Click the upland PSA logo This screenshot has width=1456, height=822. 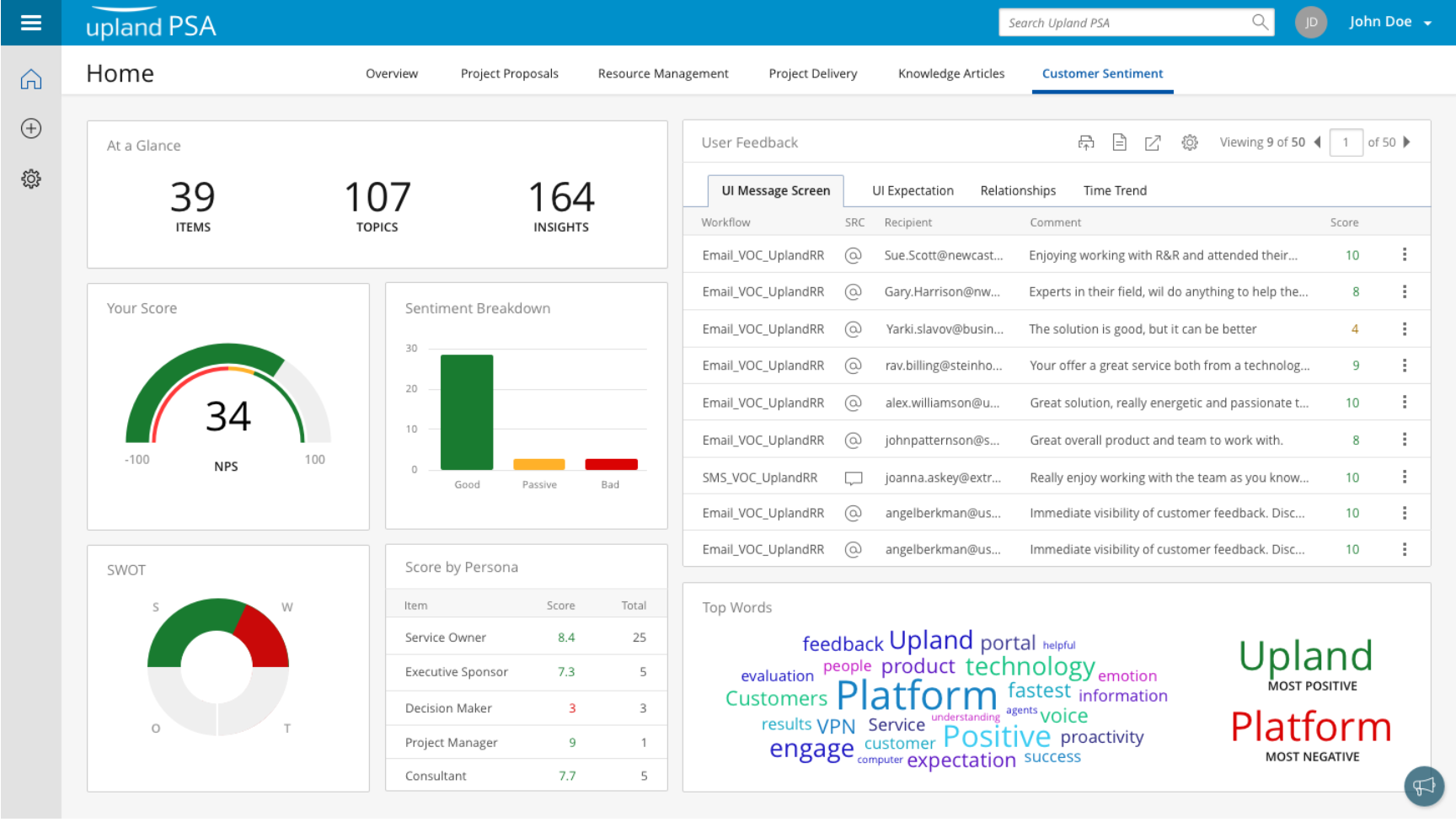point(151,24)
